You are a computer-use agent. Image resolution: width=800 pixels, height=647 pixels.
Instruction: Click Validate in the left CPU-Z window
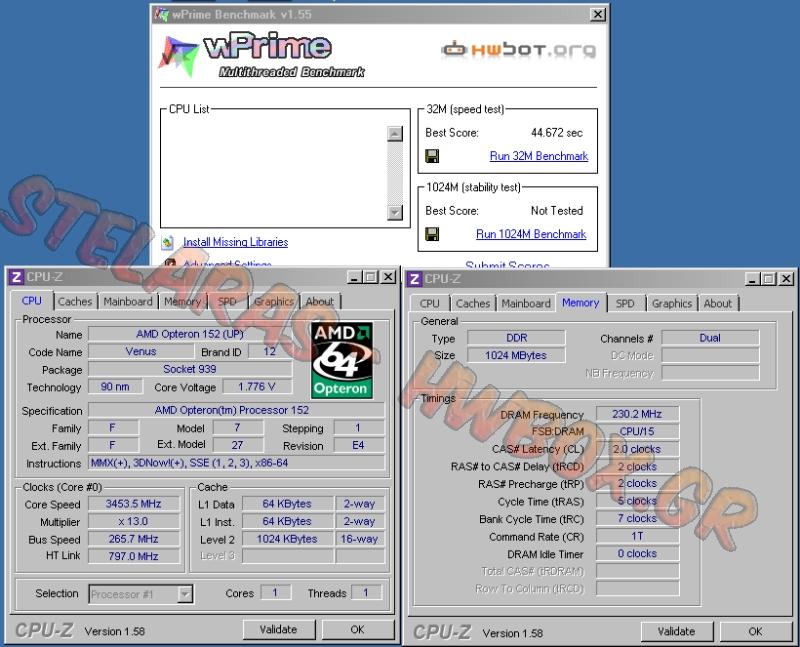tap(279, 630)
